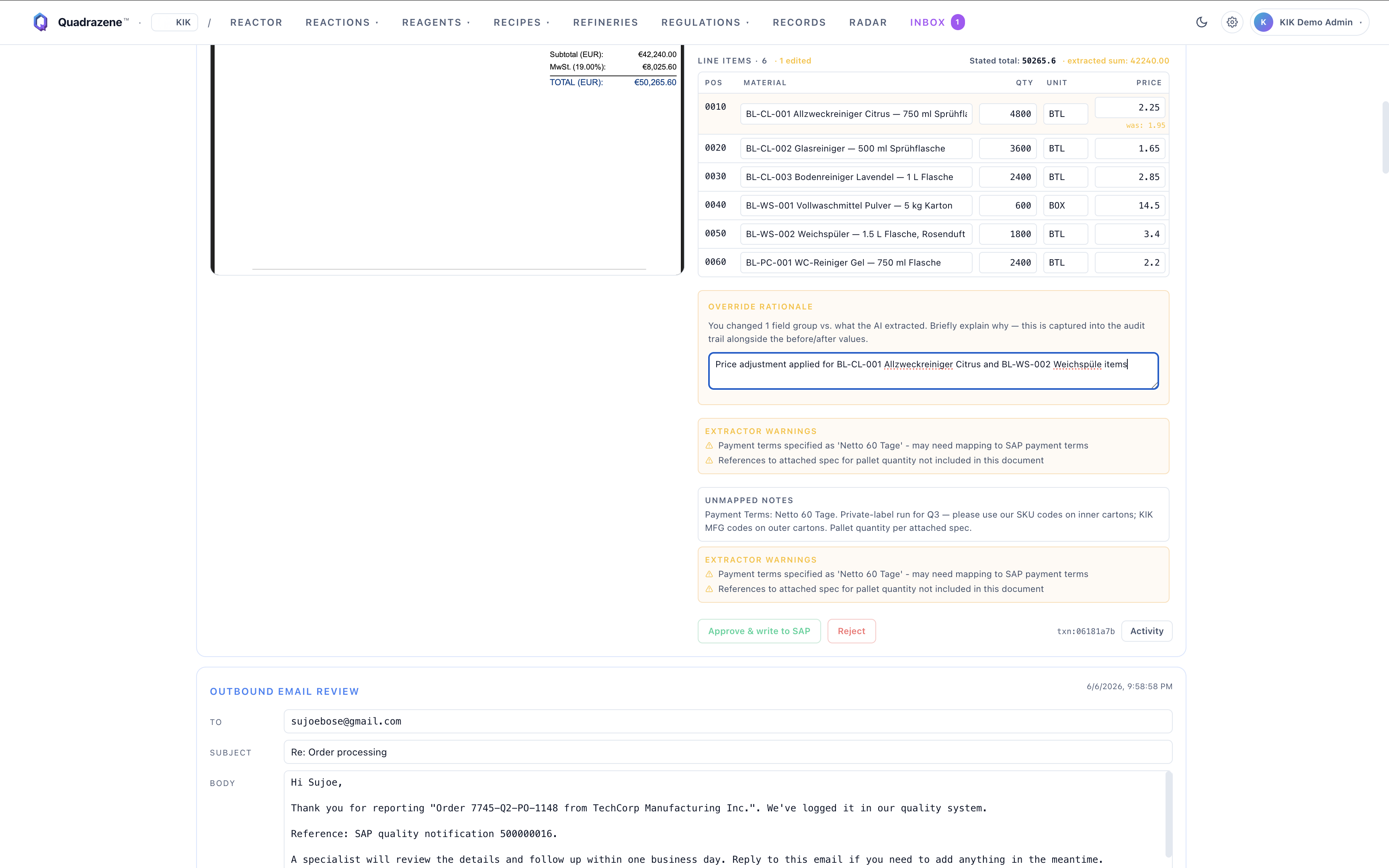Open the Activity log button
Image resolution: width=1389 pixels, height=868 pixels.
point(1146,631)
